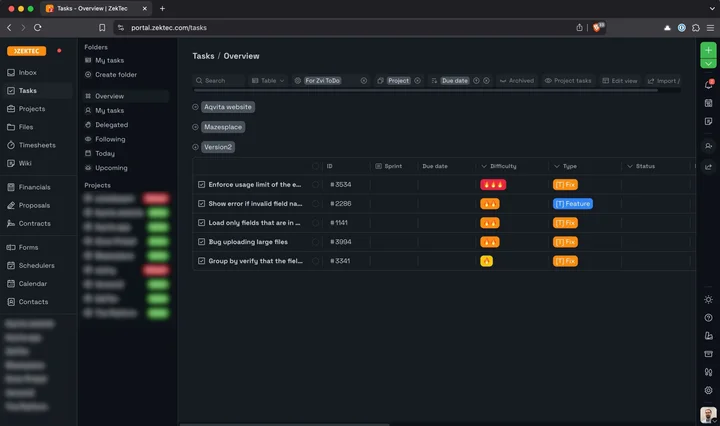Toggle light mode sun icon
Viewport: 720px width, 426px height.
click(709, 300)
